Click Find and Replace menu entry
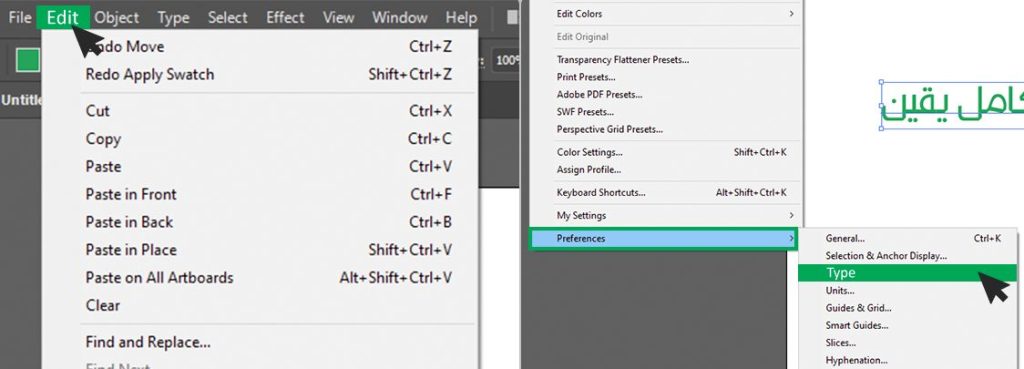 (x=268, y=342)
